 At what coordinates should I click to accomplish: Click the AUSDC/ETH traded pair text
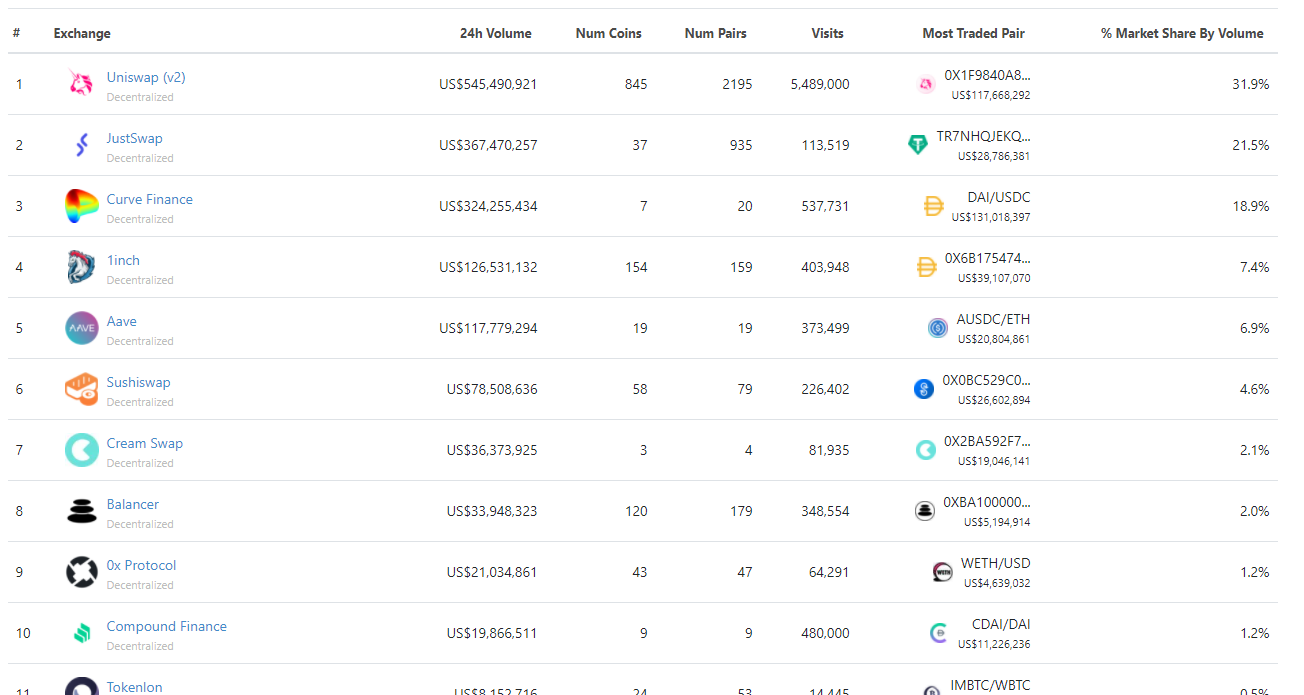click(x=993, y=319)
